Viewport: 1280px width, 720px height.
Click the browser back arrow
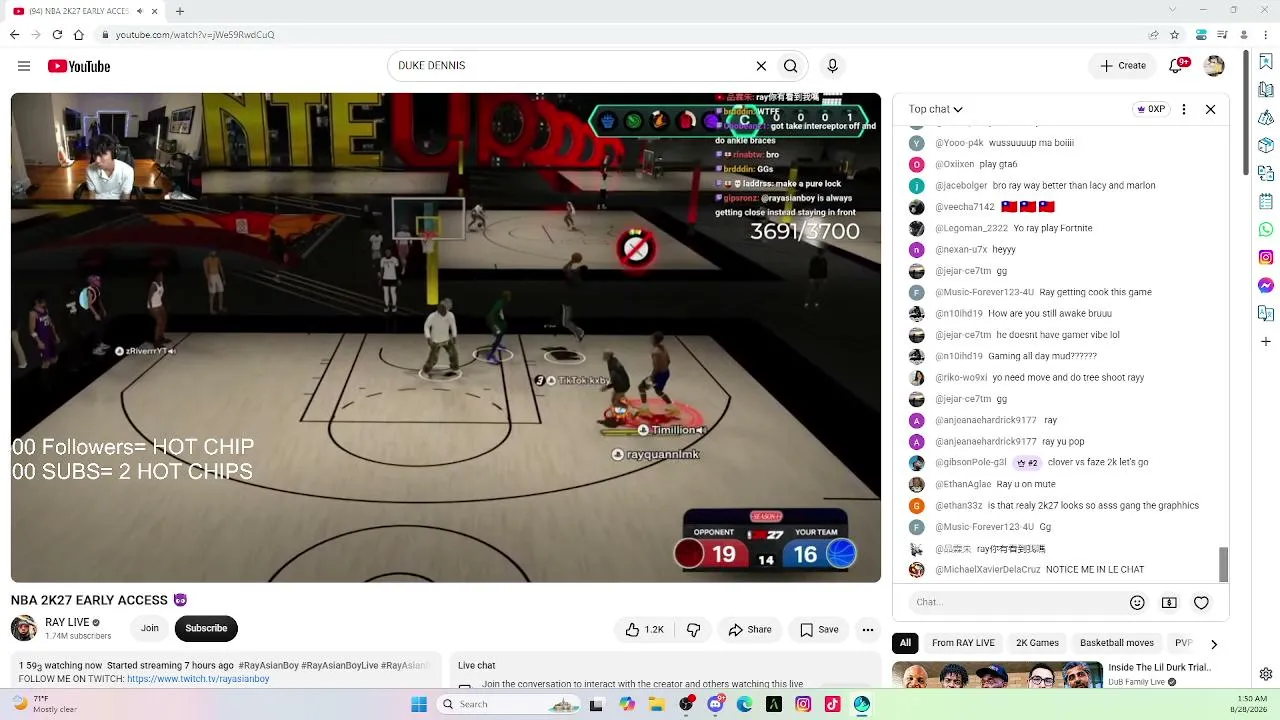point(14,35)
